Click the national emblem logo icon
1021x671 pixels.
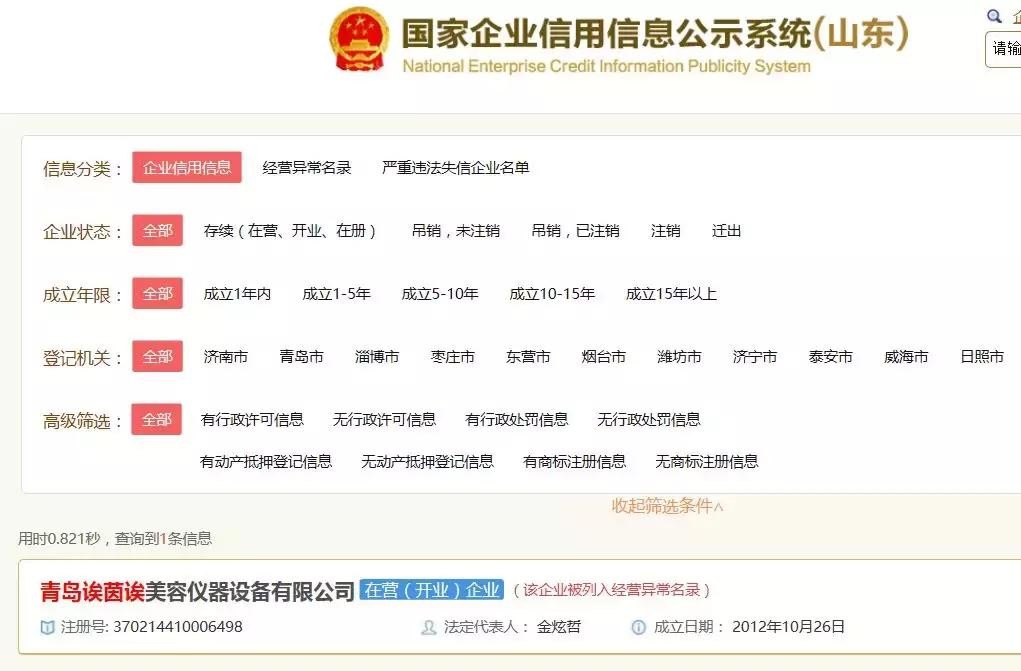pyautogui.click(x=359, y=39)
